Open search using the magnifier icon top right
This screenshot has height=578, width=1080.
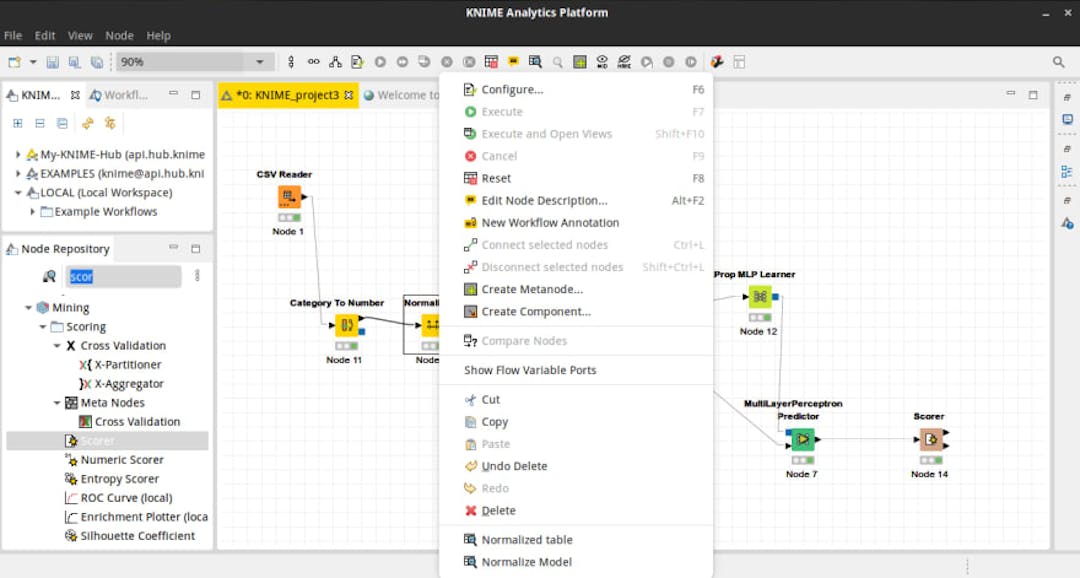coord(1058,61)
